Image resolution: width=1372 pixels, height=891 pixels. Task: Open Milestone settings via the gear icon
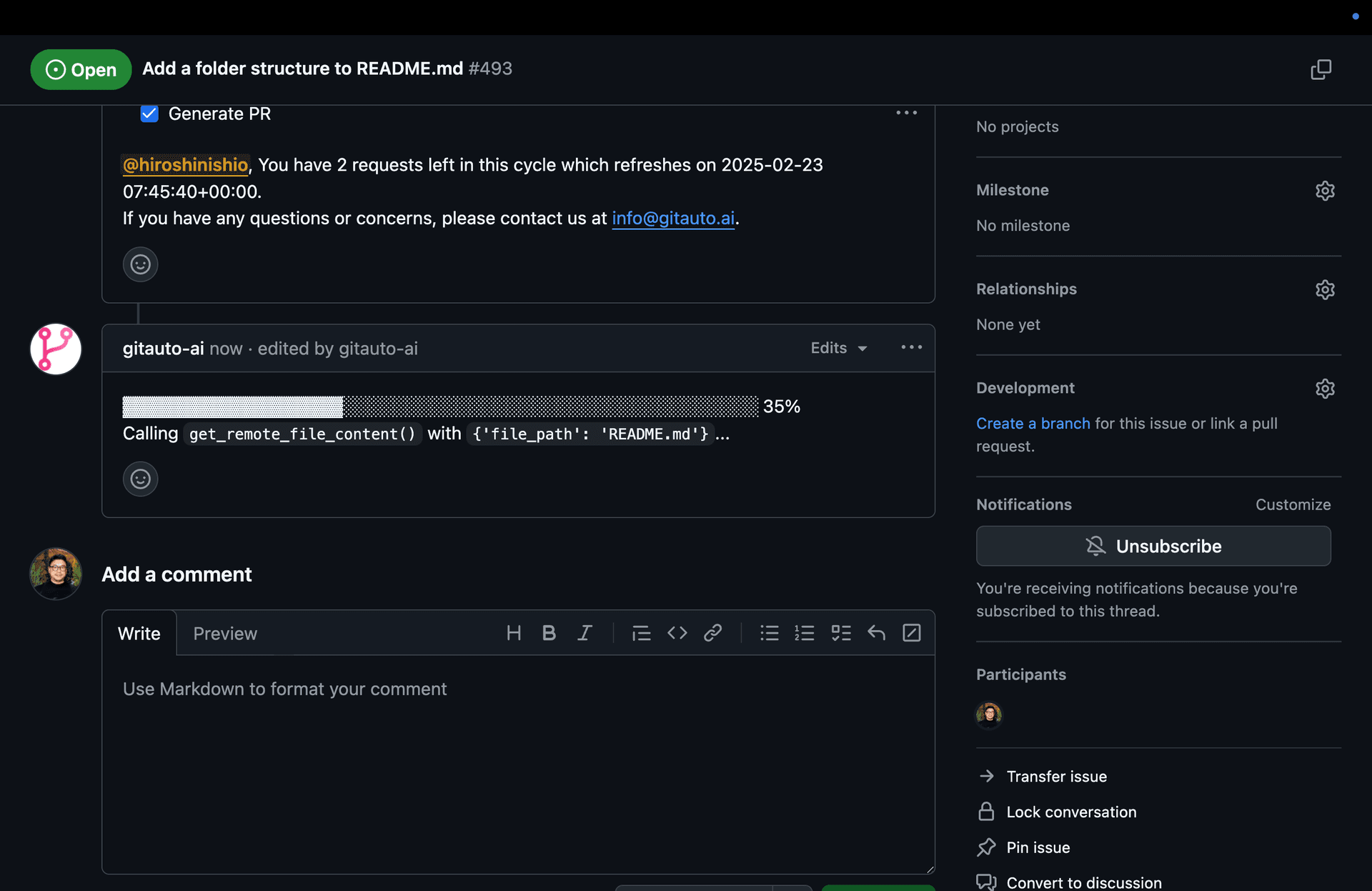tap(1325, 190)
